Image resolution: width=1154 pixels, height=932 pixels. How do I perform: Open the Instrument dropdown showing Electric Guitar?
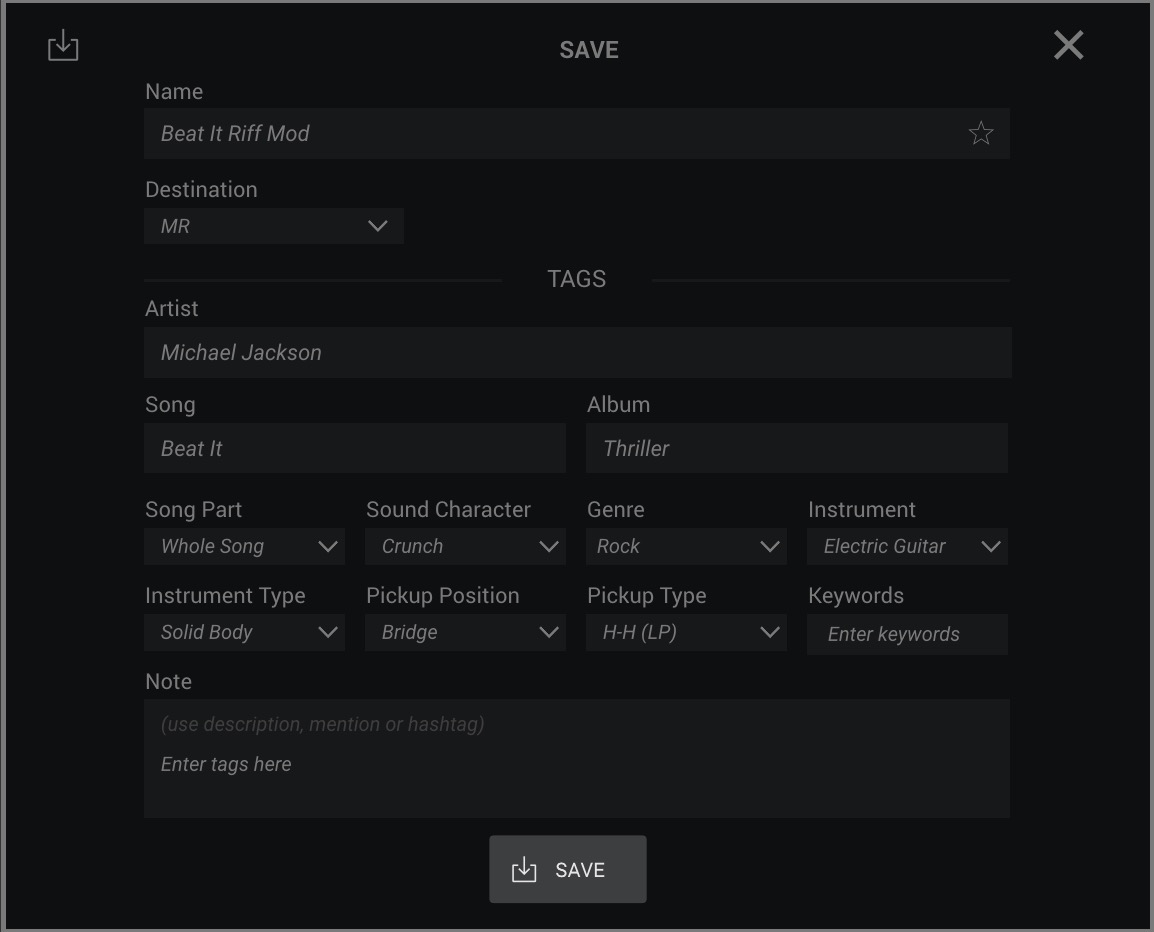pos(907,546)
